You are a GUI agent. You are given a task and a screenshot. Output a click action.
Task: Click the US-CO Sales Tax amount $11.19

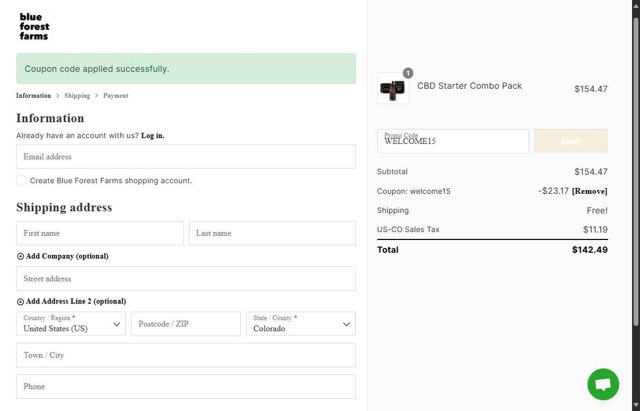coord(595,229)
